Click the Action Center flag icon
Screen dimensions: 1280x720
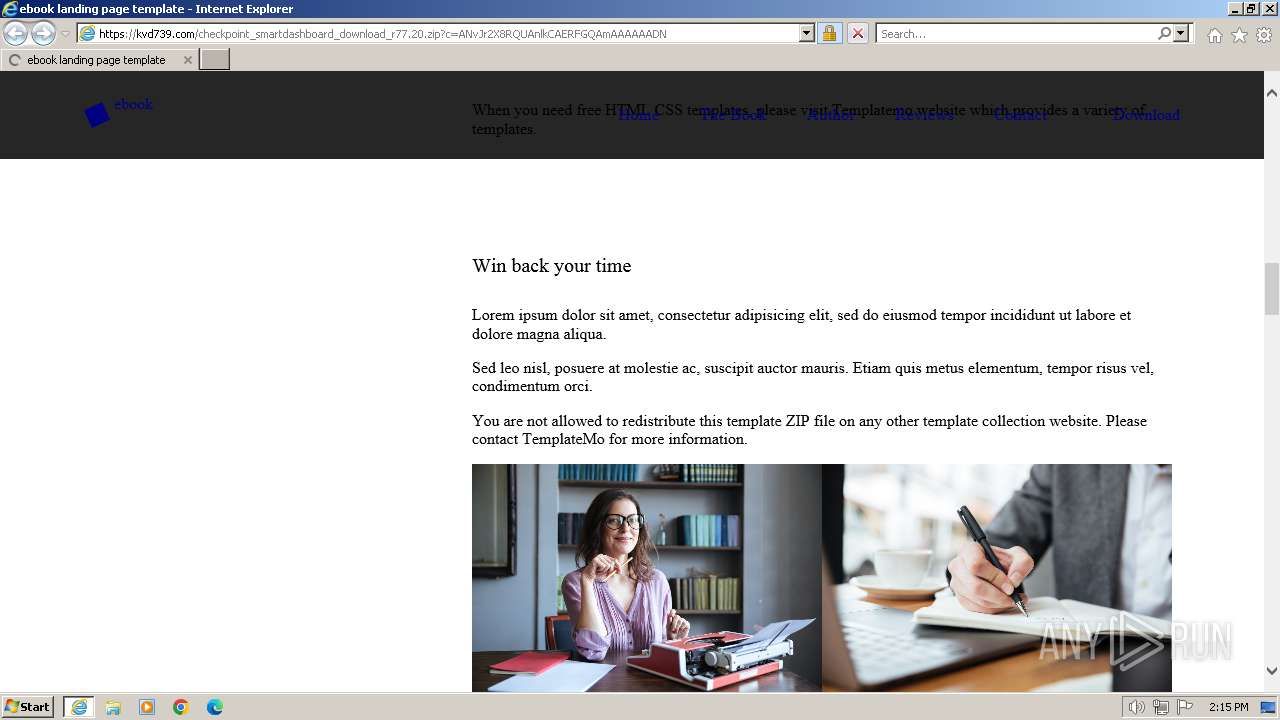point(1185,707)
